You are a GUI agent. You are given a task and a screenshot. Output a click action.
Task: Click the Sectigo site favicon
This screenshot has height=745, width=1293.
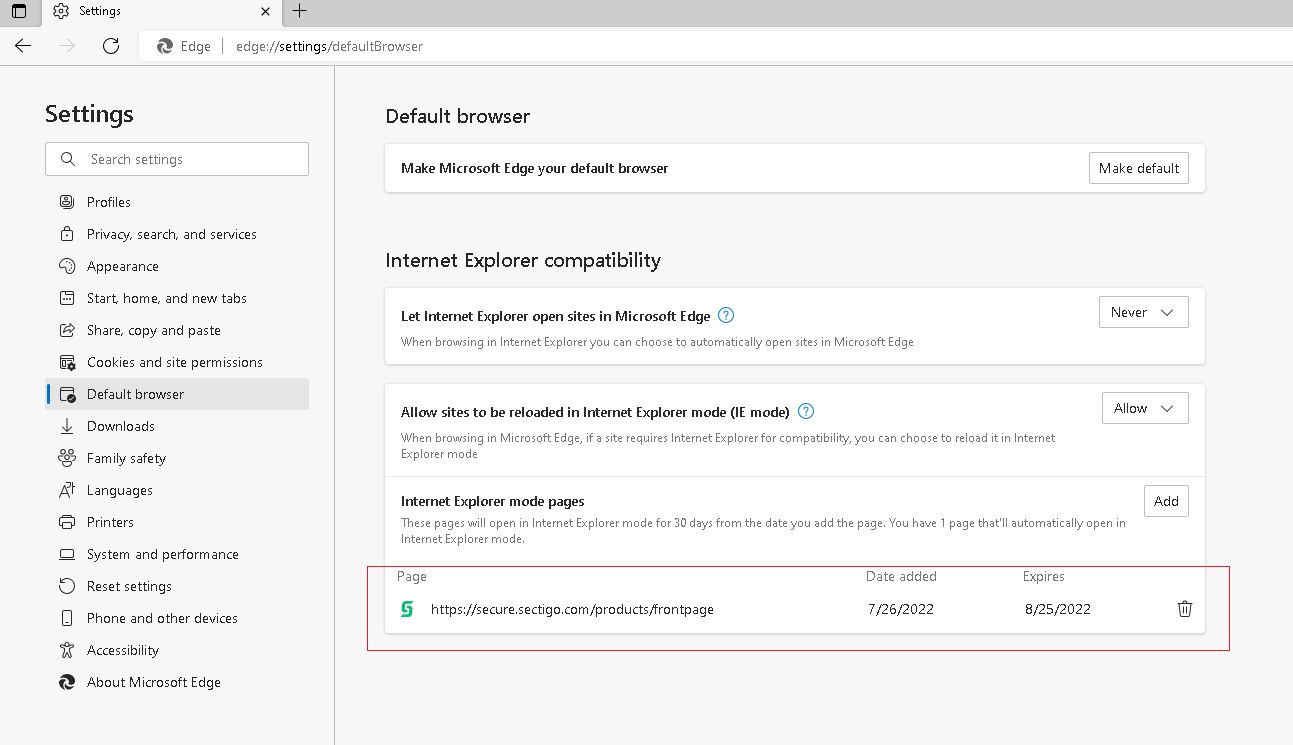tap(407, 609)
